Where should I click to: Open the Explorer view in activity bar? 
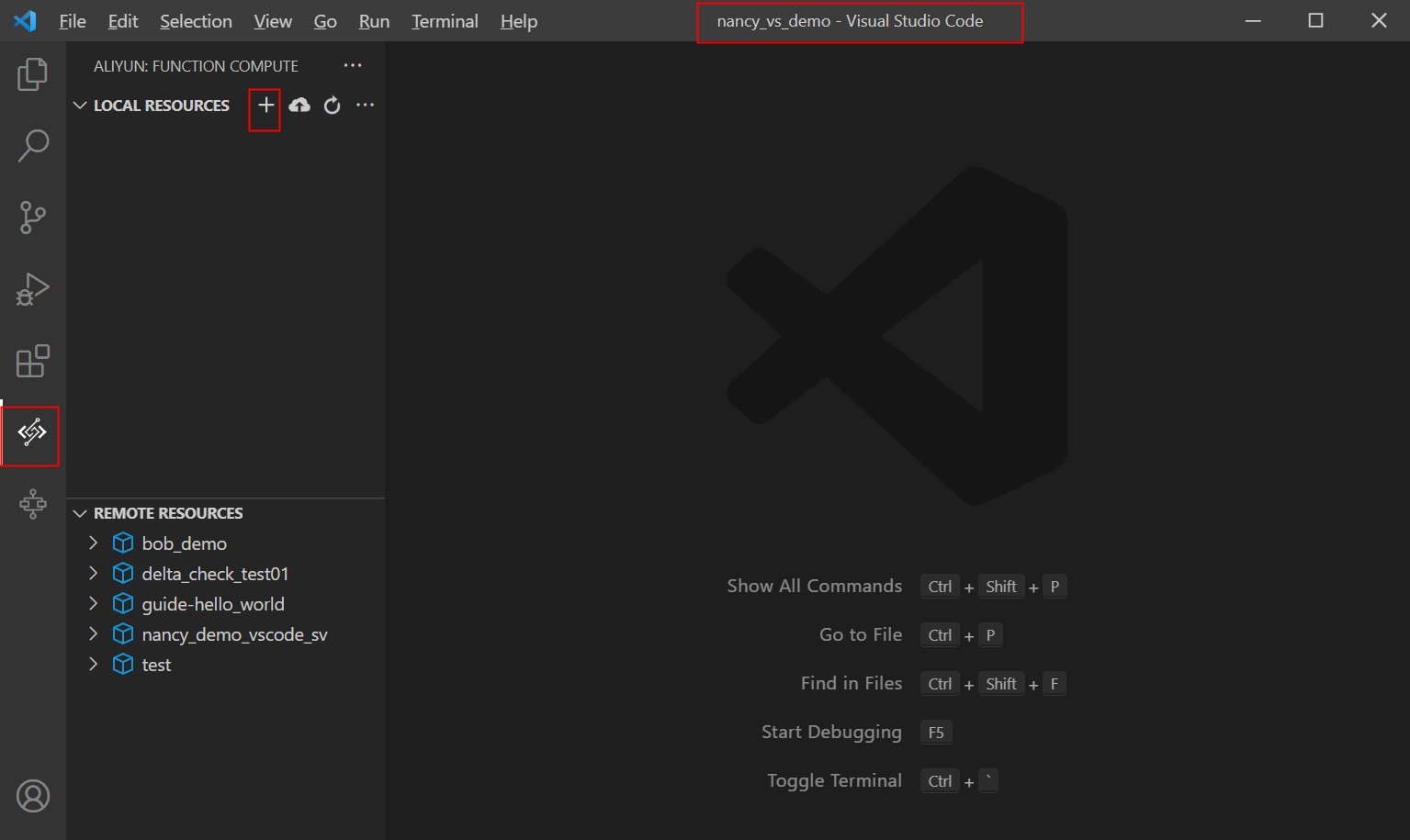click(x=33, y=74)
